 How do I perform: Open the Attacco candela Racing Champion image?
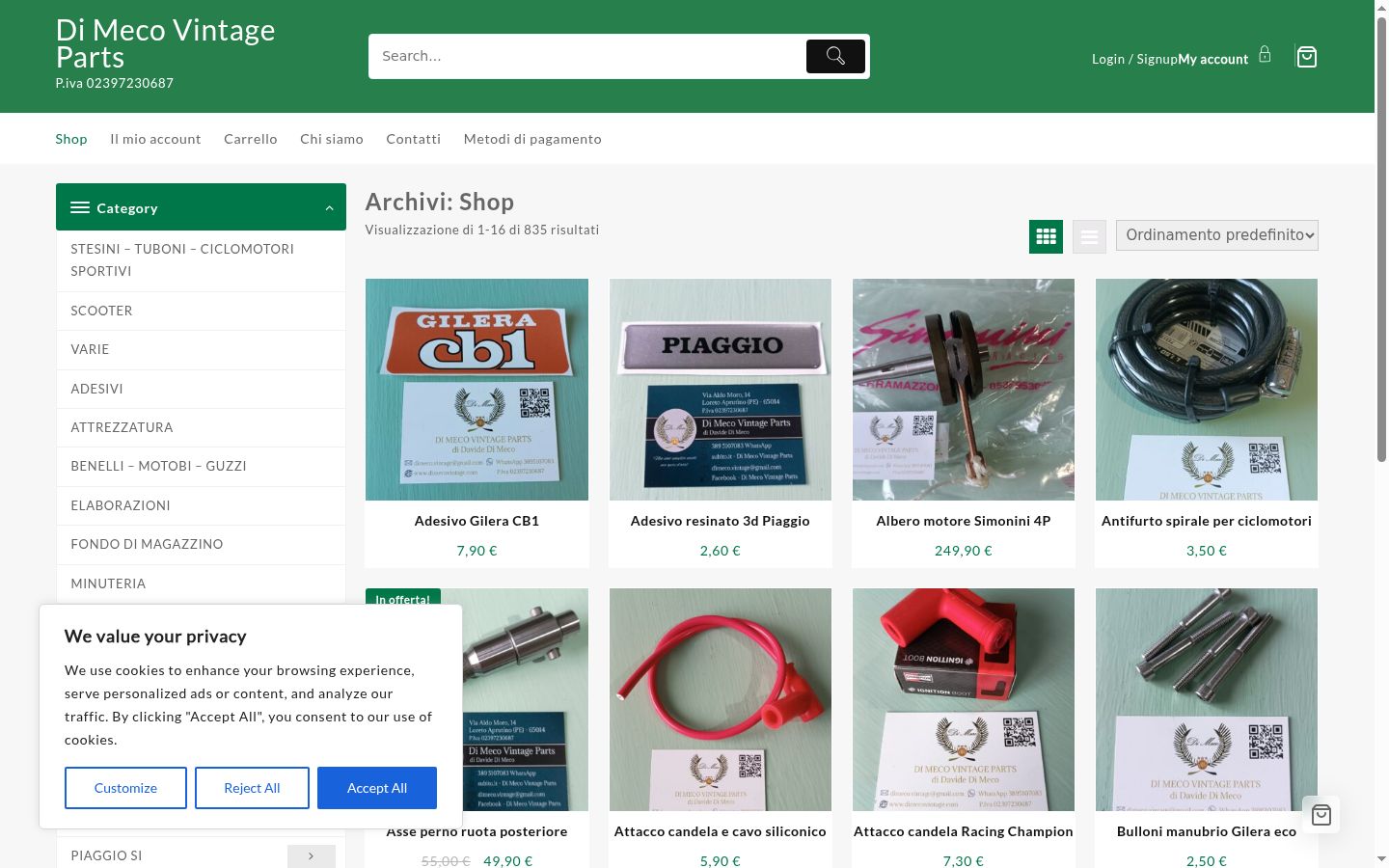tap(964, 699)
